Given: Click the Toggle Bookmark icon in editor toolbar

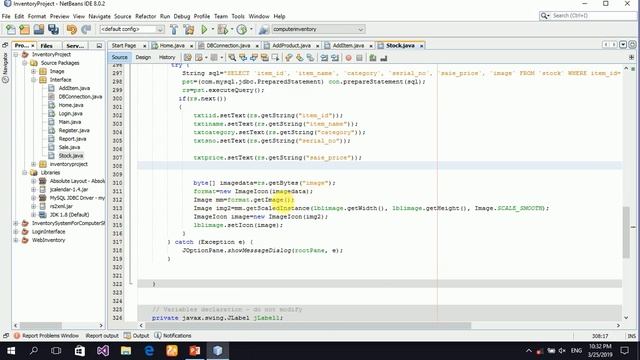Looking at the screenshot, I should pos(310,58).
